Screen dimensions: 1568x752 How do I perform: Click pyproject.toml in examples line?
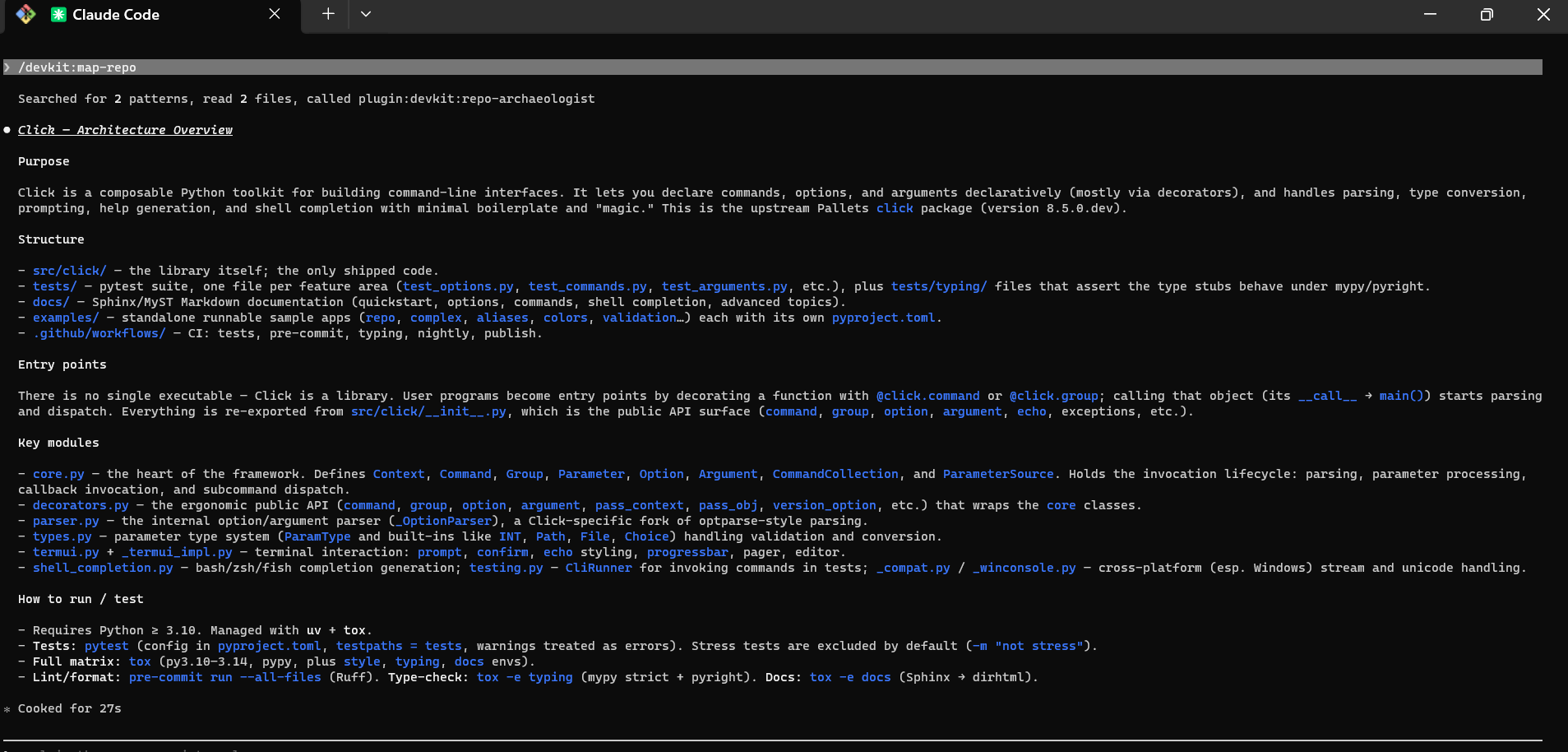click(884, 318)
